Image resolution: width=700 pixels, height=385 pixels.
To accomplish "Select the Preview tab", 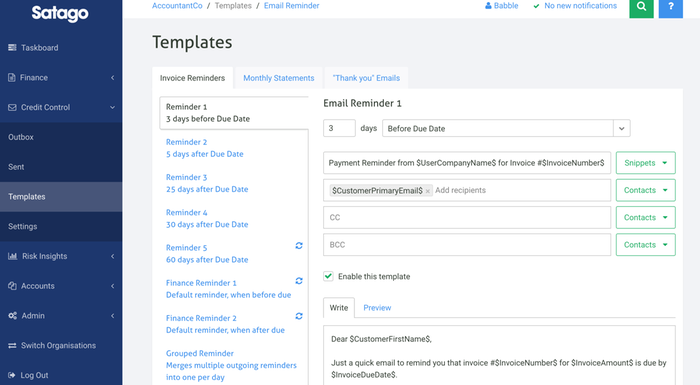I will (377, 308).
